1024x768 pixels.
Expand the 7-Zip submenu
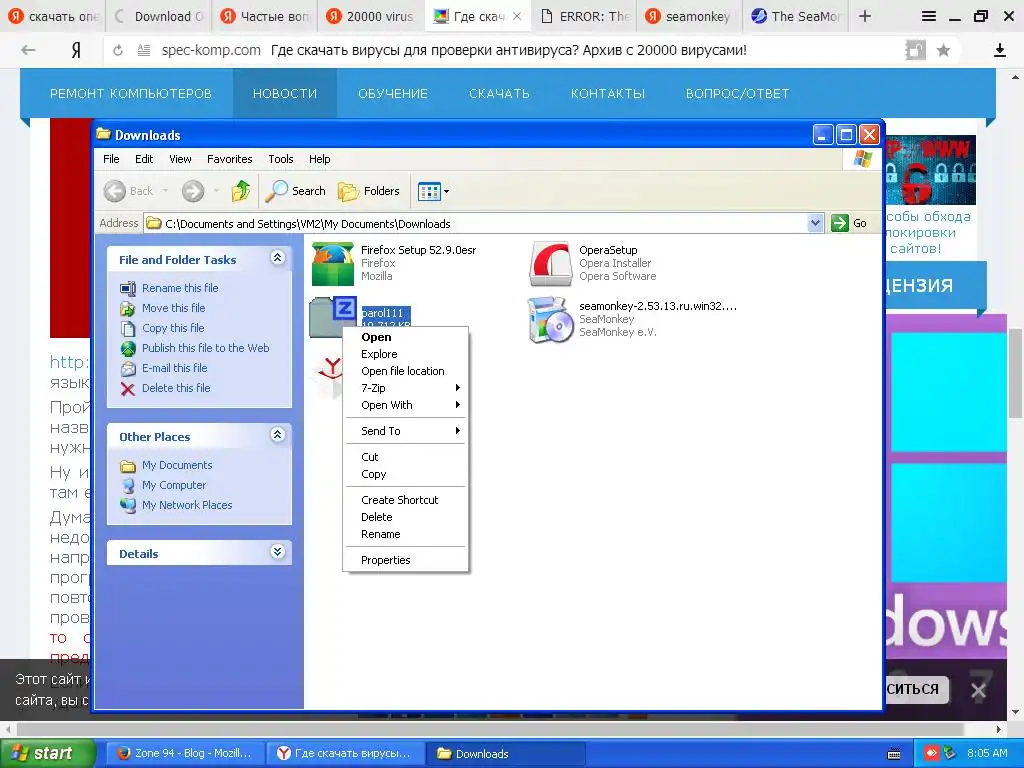[405, 388]
